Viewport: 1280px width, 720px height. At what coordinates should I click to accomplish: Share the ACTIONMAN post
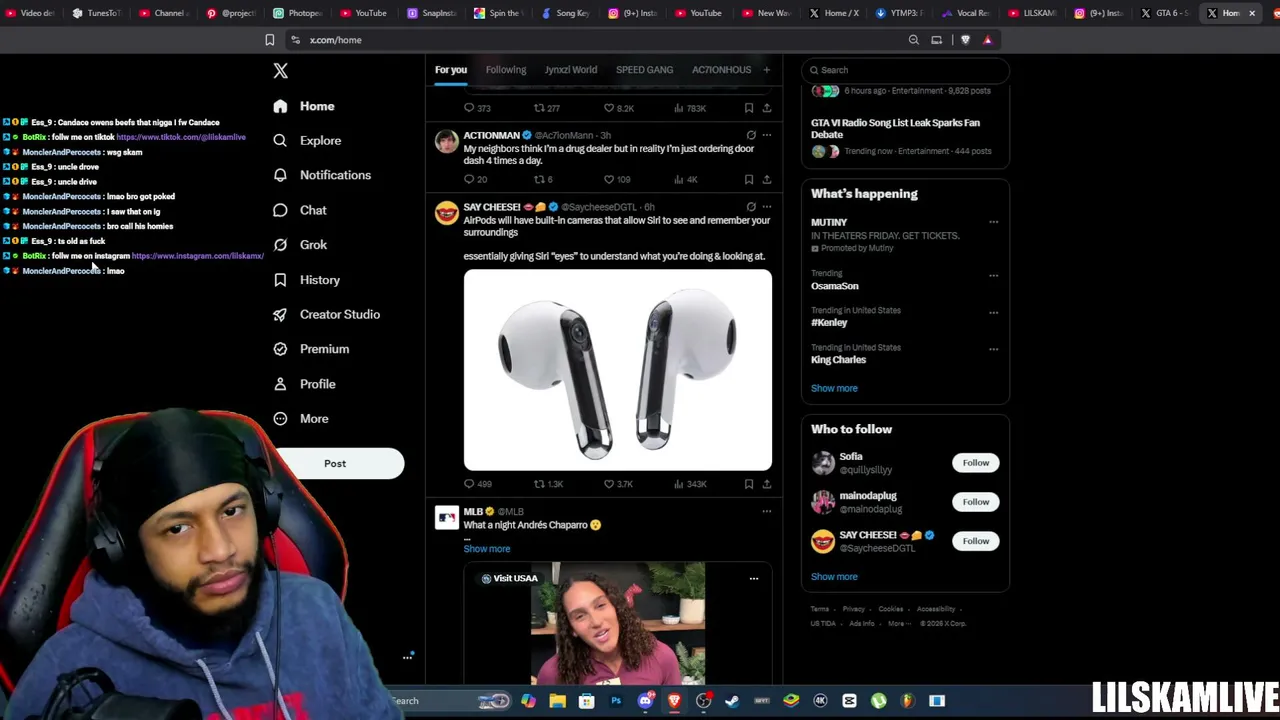click(767, 179)
